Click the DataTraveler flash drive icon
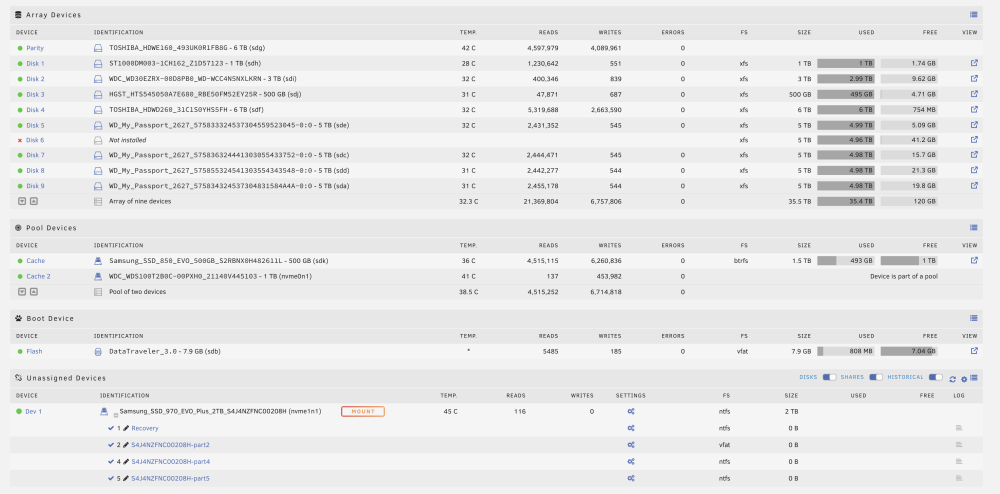 coord(98,351)
